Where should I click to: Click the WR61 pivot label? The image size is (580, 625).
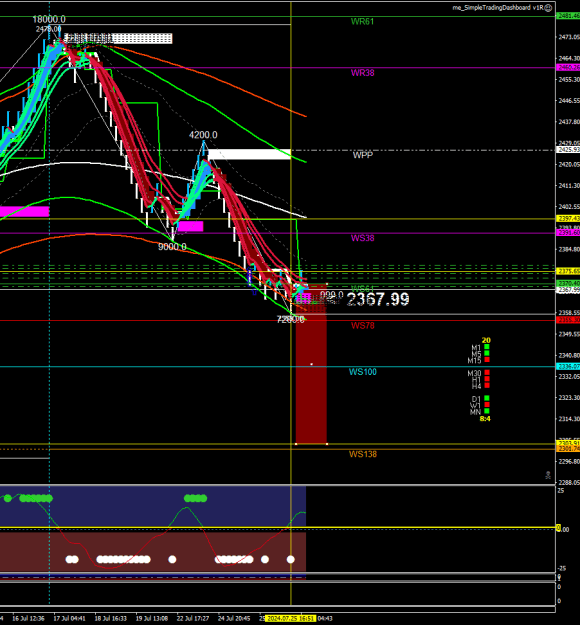coord(362,22)
